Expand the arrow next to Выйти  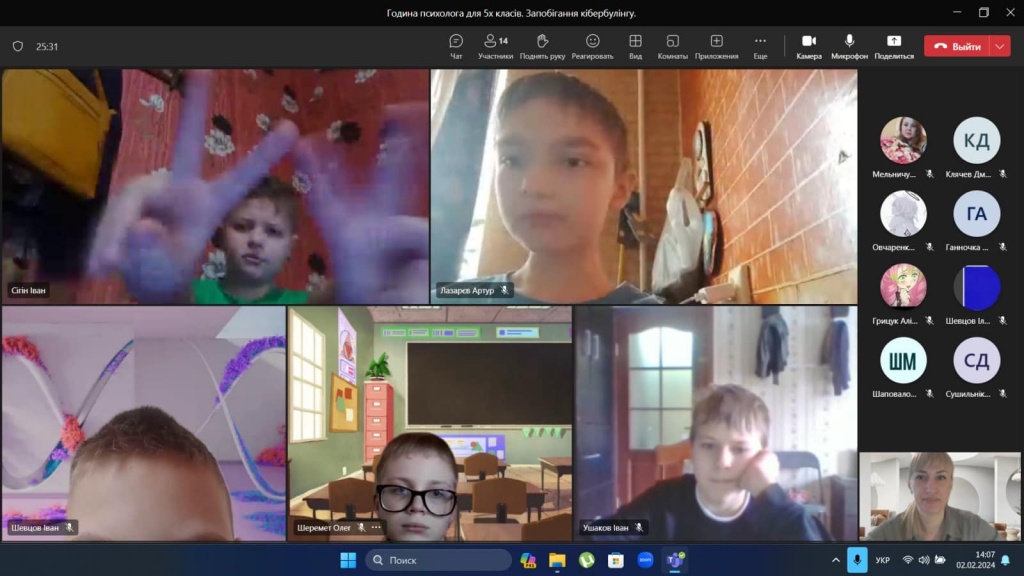click(x=1001, y=46)
